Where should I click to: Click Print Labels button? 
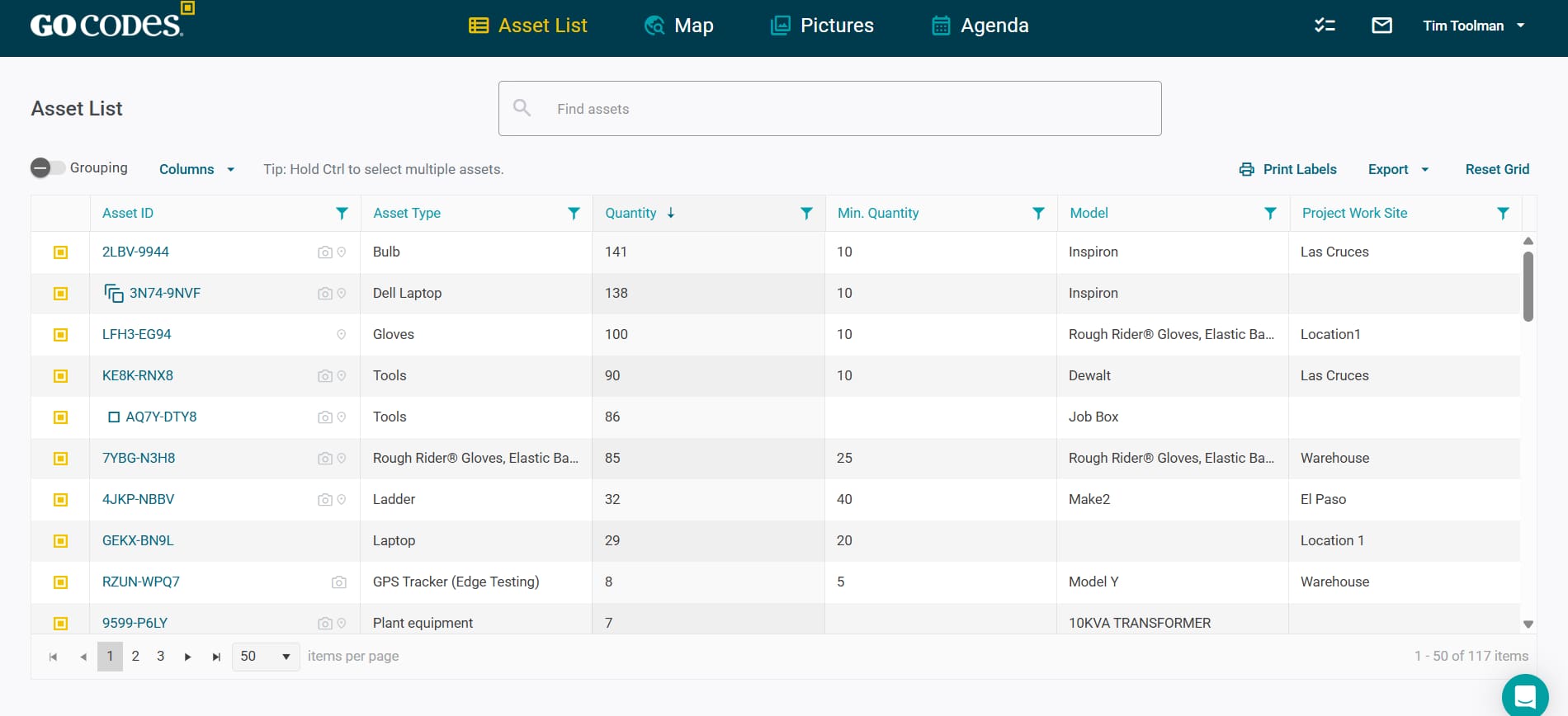pyautogui.click(x=1287, y=169)
